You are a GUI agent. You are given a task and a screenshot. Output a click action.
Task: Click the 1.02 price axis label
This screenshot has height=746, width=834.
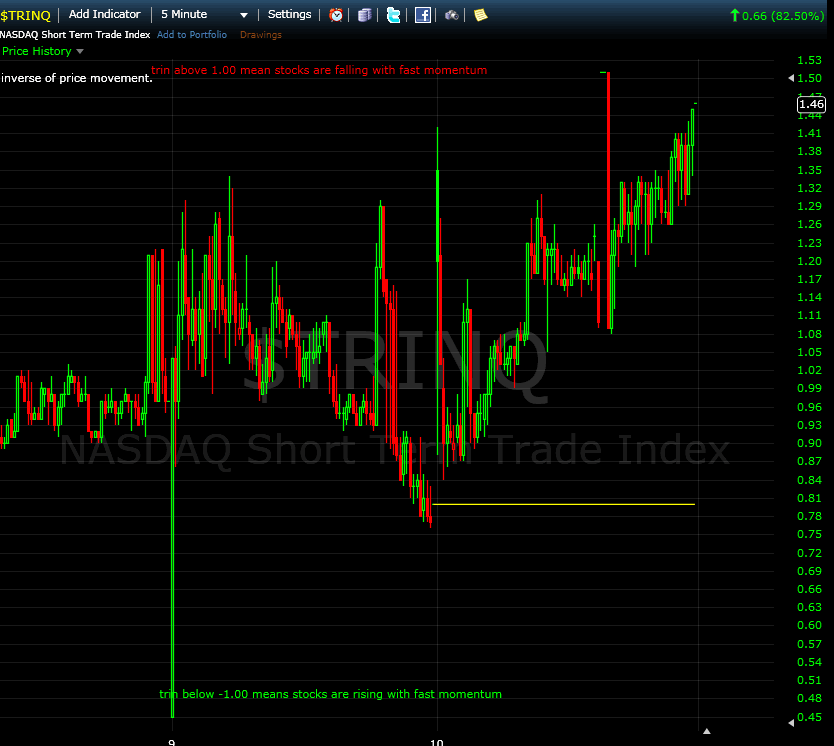(x=810, y=370)
